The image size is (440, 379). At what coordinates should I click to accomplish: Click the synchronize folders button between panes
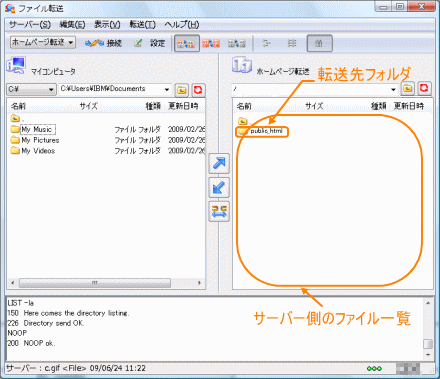coord(219,211)
